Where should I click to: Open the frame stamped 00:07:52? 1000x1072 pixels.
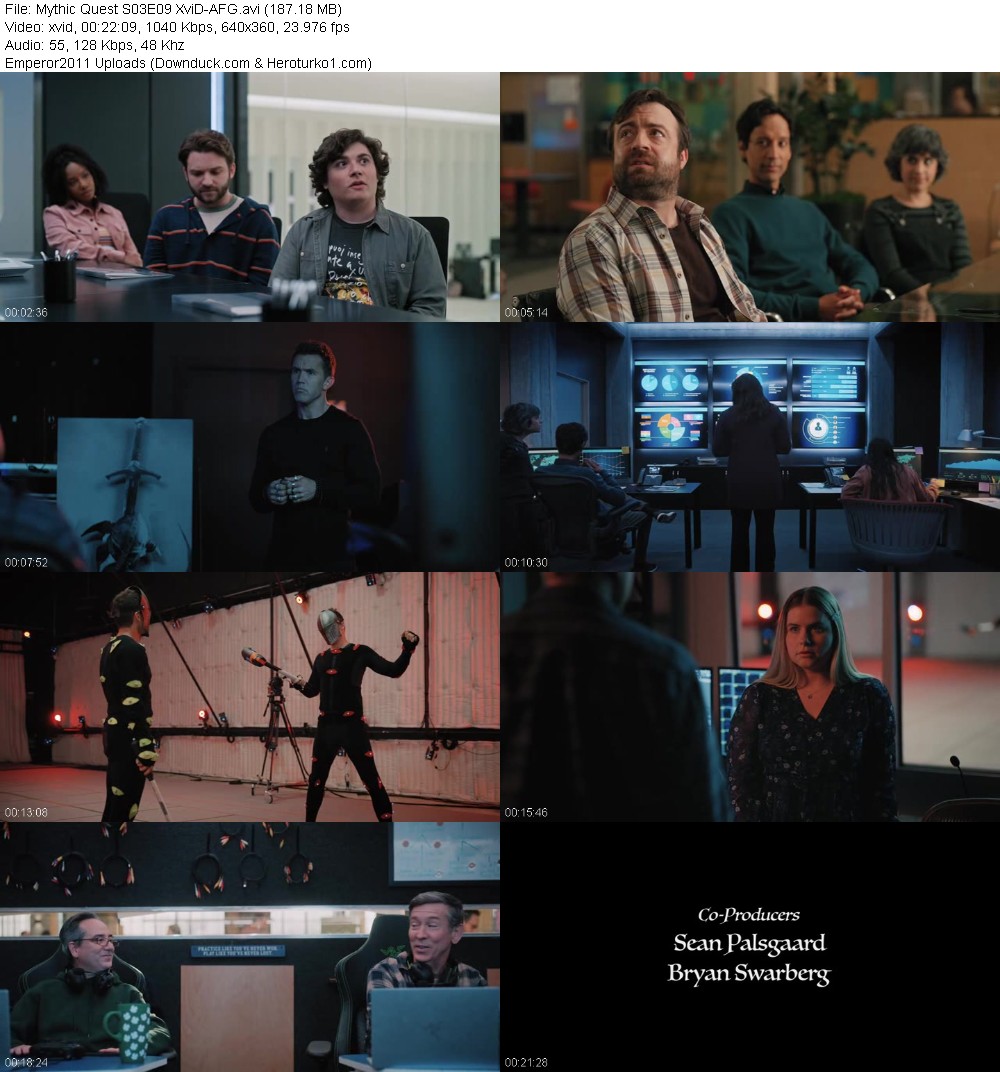pyautogui.click(x=249, y=446)
